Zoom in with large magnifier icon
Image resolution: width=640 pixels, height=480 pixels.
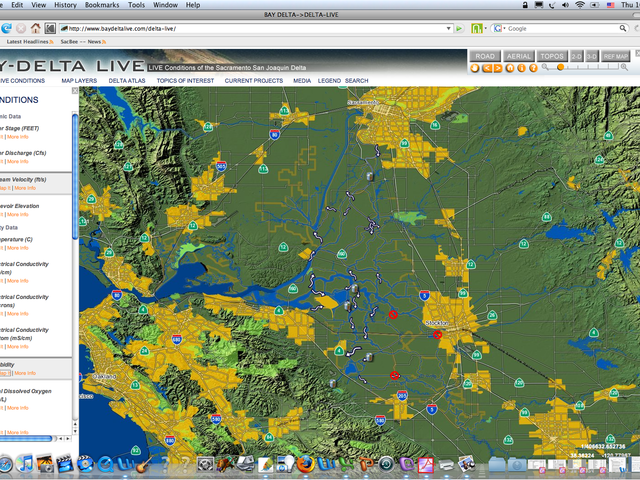click(x=624, y=67)
